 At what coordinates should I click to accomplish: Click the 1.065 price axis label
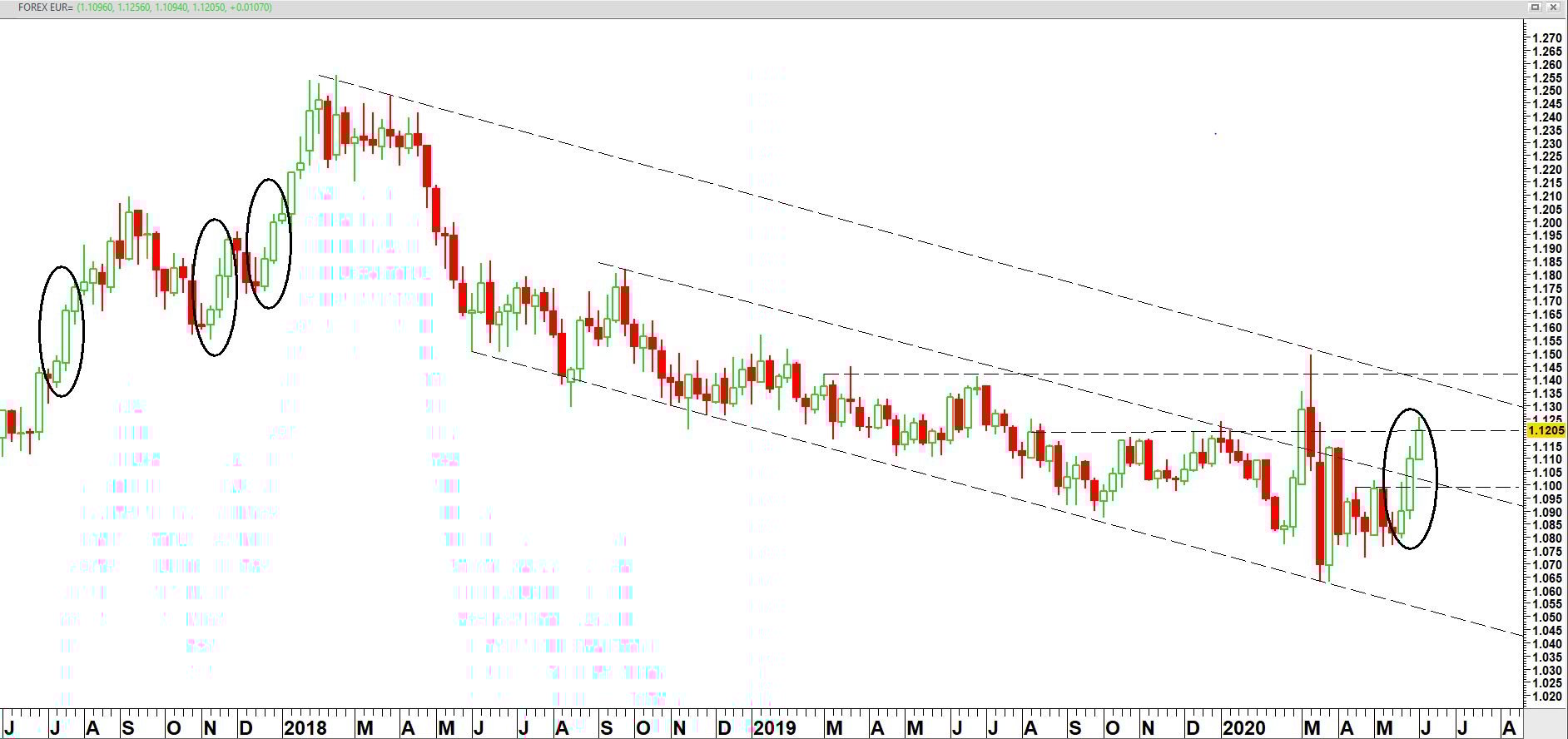1547,578
